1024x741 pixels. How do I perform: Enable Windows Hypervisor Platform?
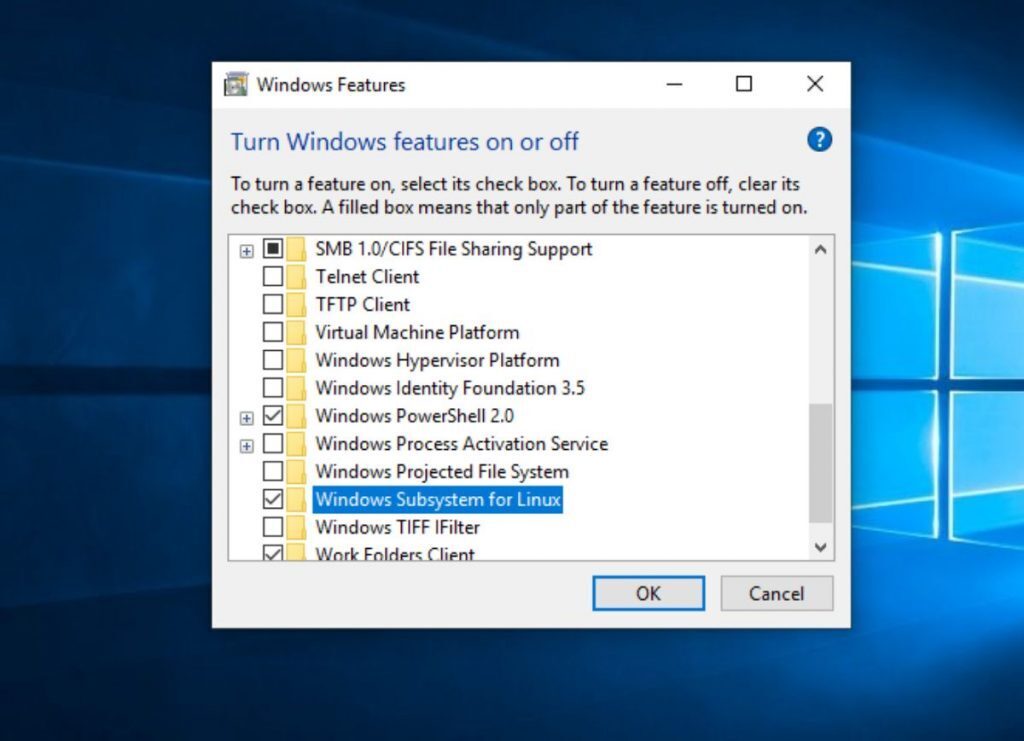click(271, 360)
